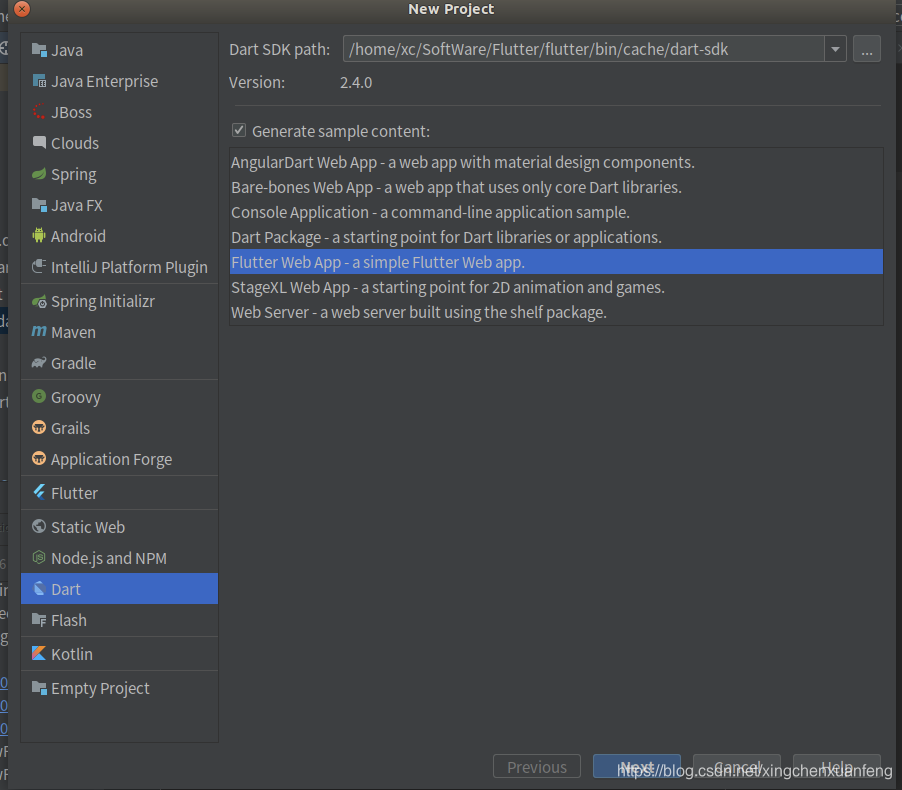Click the Spring leaf icon
Screen dimensions: 902x790
click(x=39, y=174)
